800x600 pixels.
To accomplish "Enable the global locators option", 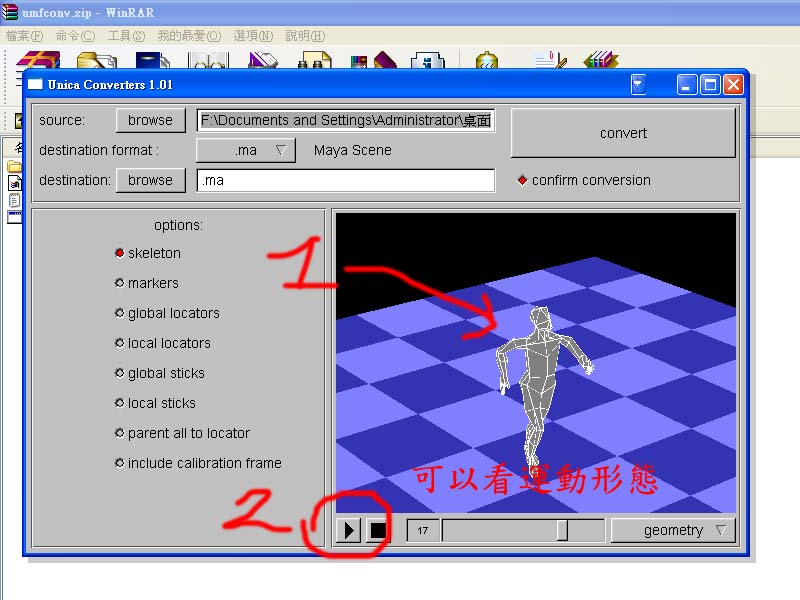I will point(167,313).
